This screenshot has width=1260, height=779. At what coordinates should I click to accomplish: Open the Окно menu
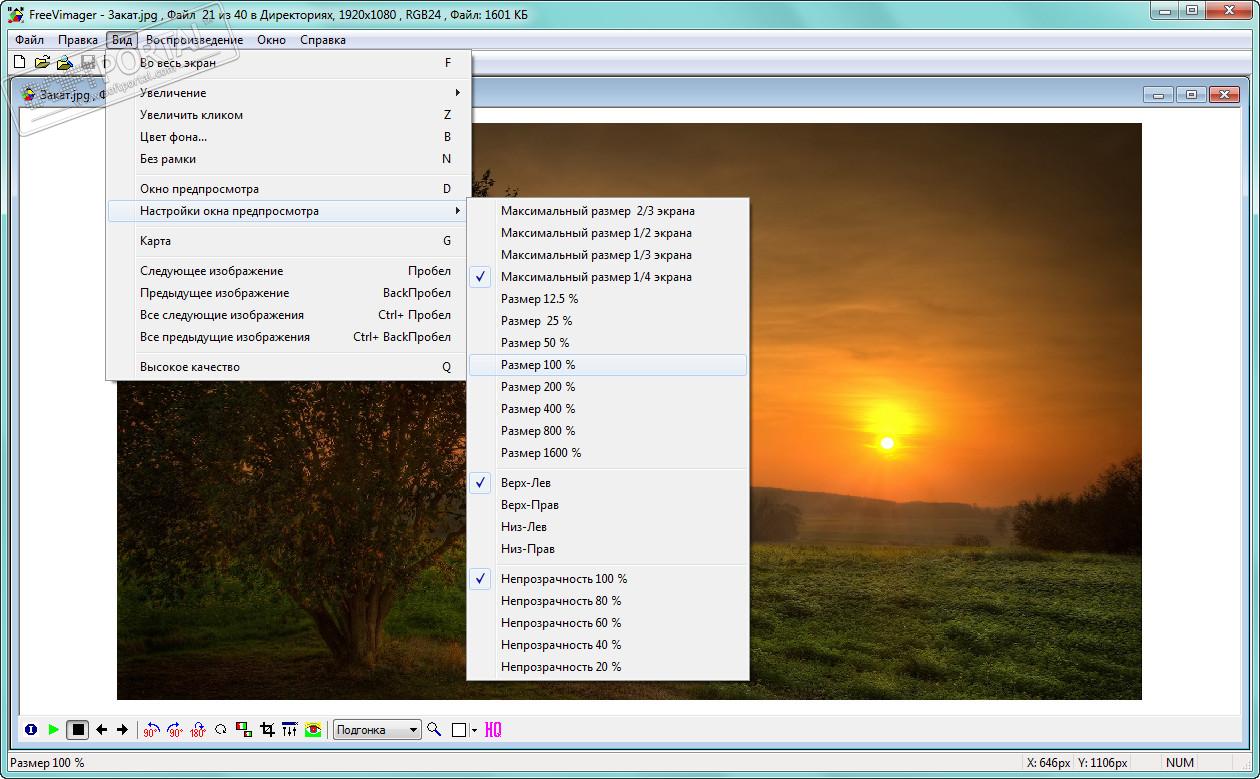pos(271,40)
